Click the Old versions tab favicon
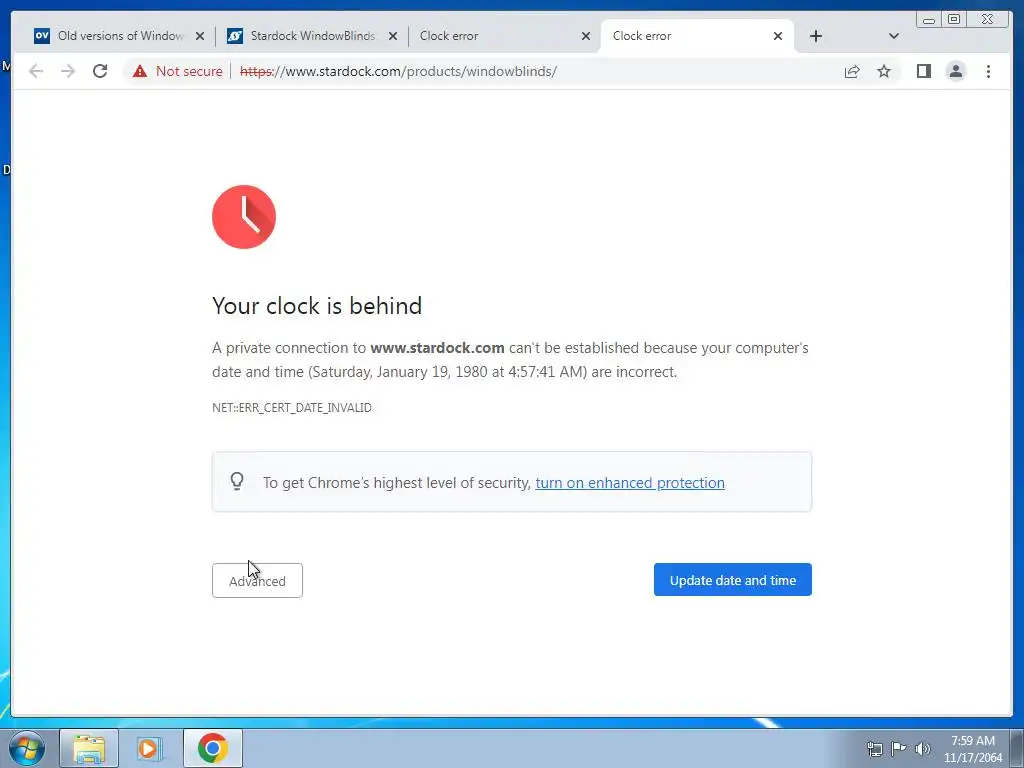Viewport: 1024px width, 768px height. point(42,36)
